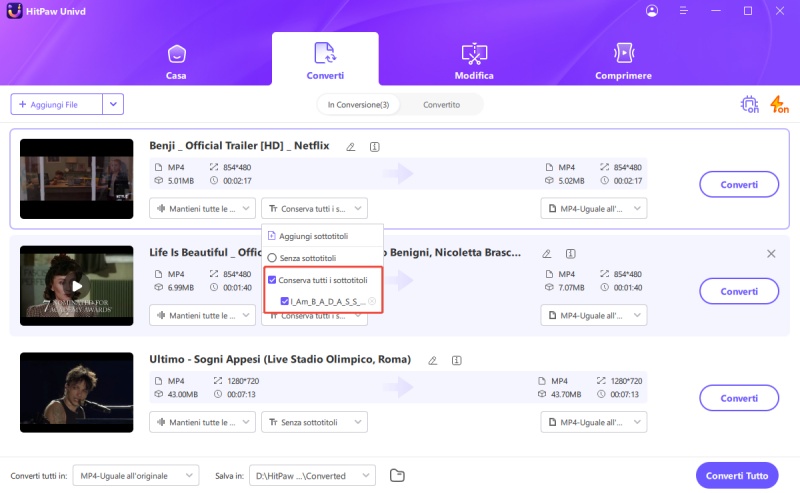Toggle the hardware acceleration chip icon

[x=750, y=104]
